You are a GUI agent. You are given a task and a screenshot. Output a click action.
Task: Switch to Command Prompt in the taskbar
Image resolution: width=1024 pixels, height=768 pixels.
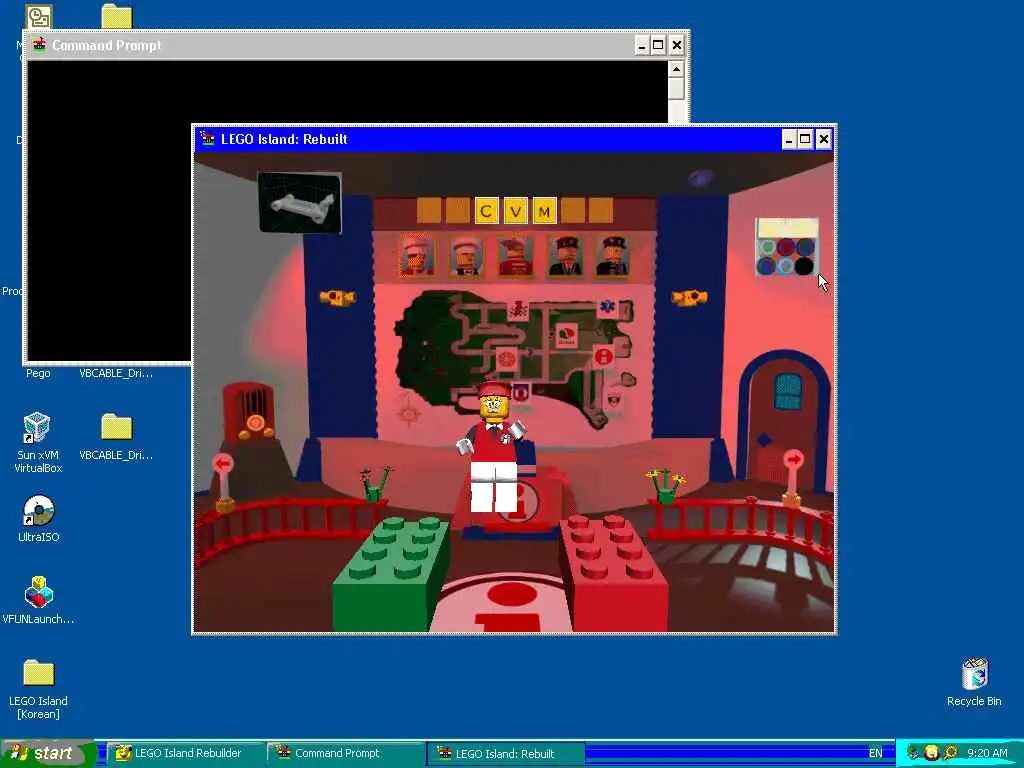(345, 754)
